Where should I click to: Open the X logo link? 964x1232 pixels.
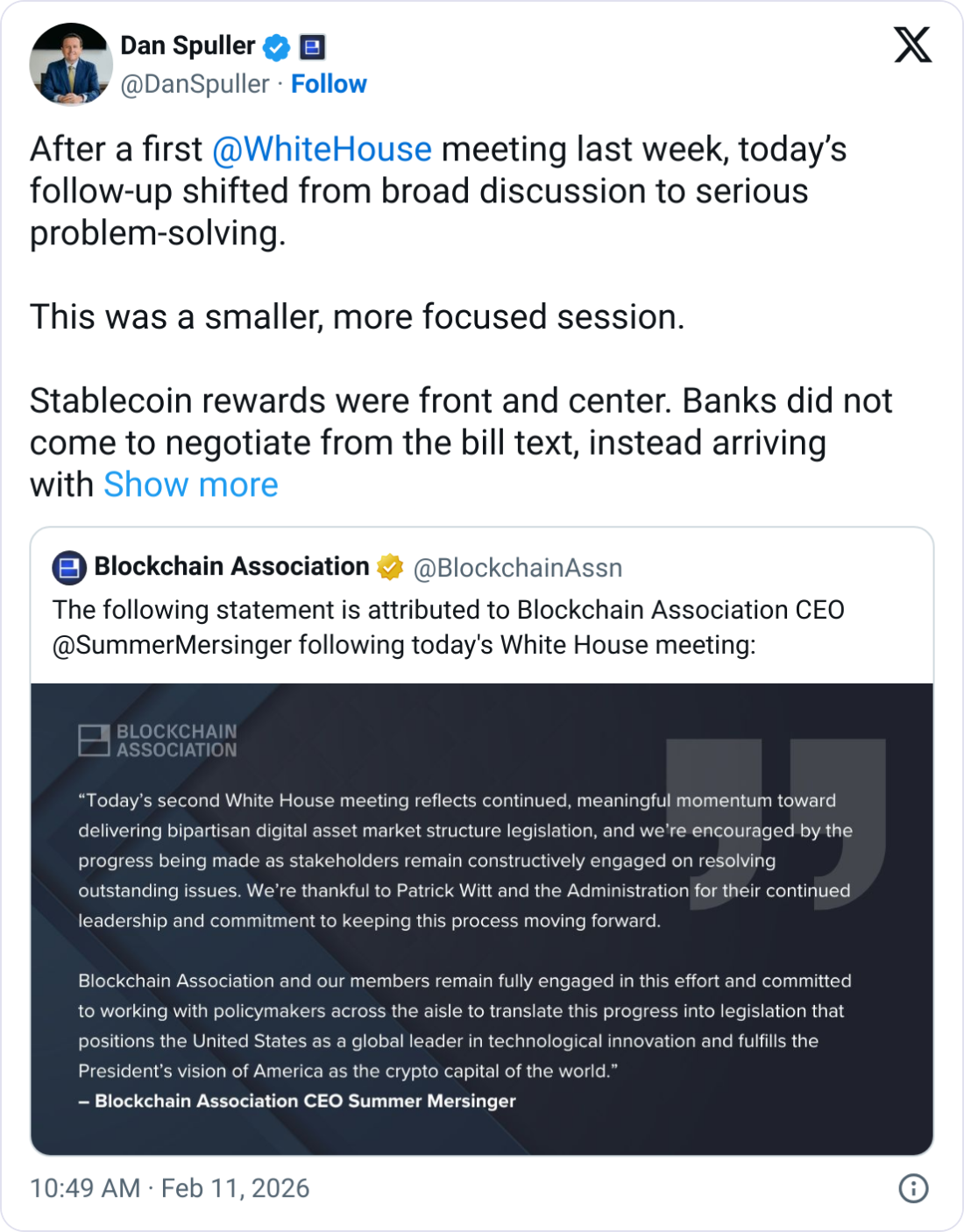click(x=912, y=45)
